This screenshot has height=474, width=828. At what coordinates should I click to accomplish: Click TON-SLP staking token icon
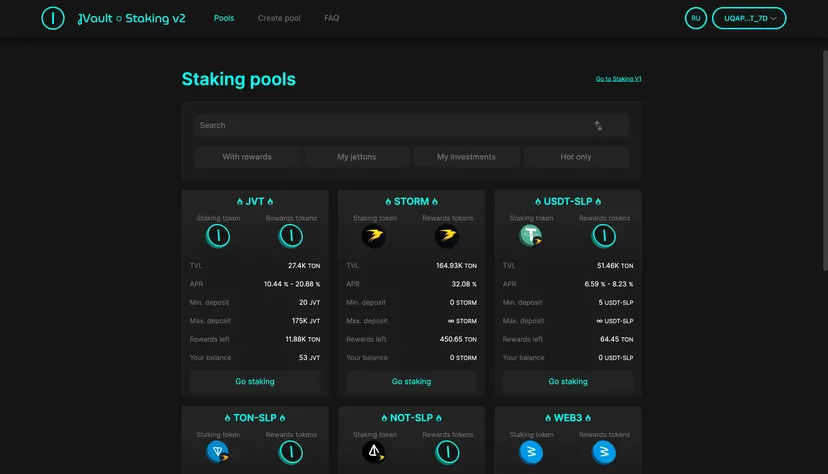(218, 452)
